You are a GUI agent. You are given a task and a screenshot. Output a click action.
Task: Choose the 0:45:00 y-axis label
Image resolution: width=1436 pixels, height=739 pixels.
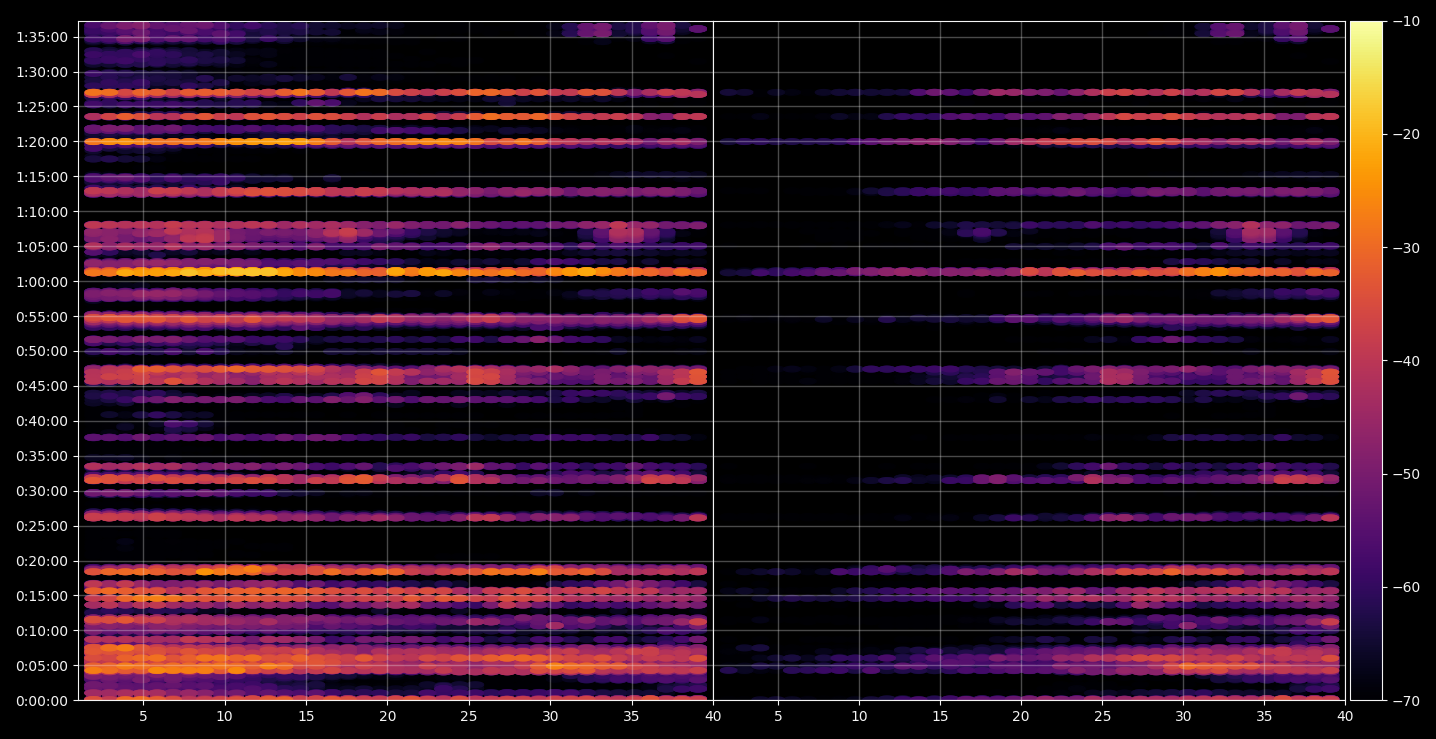coord(42,386)
